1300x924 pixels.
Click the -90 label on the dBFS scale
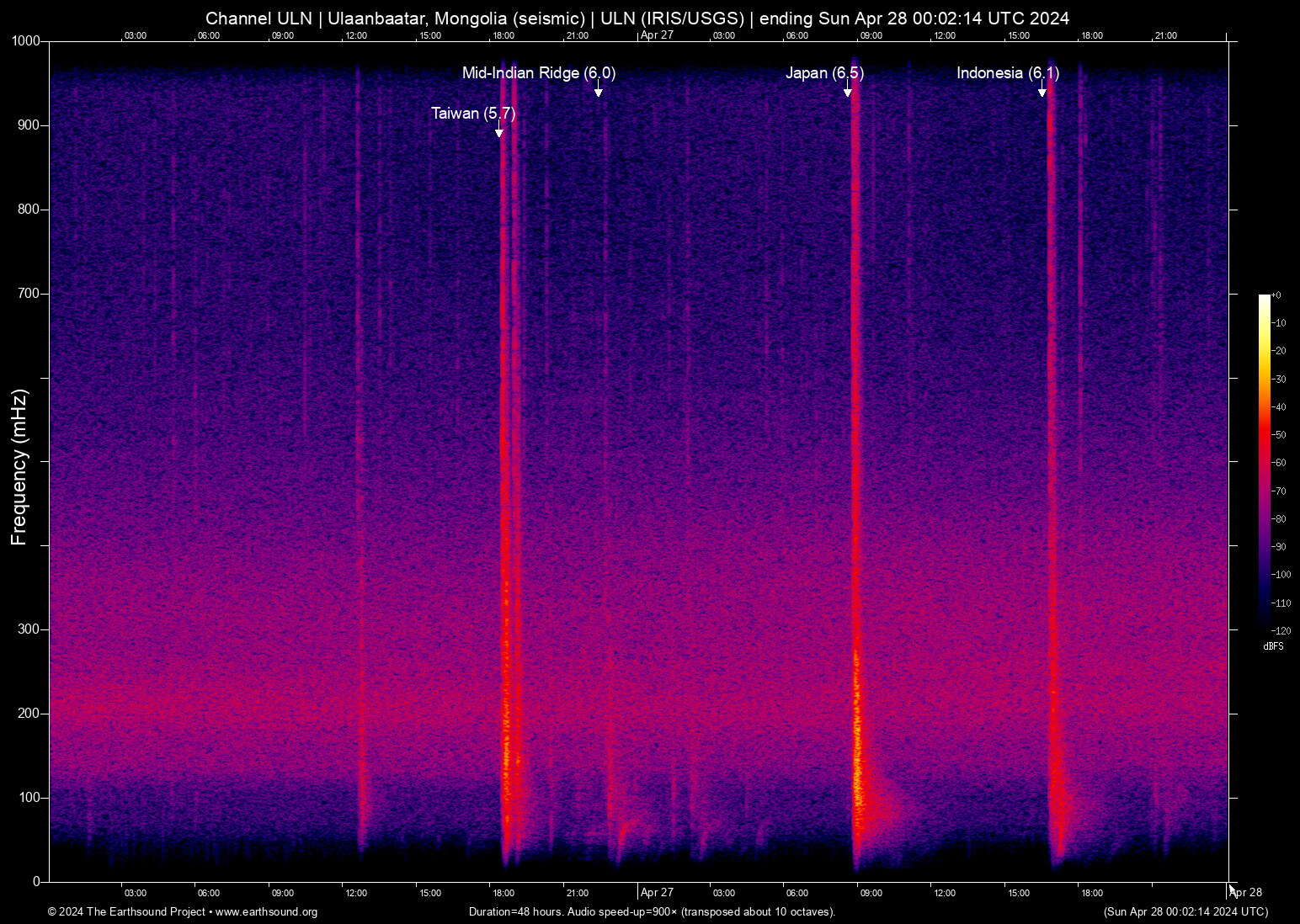click(x=1278, y=547)
